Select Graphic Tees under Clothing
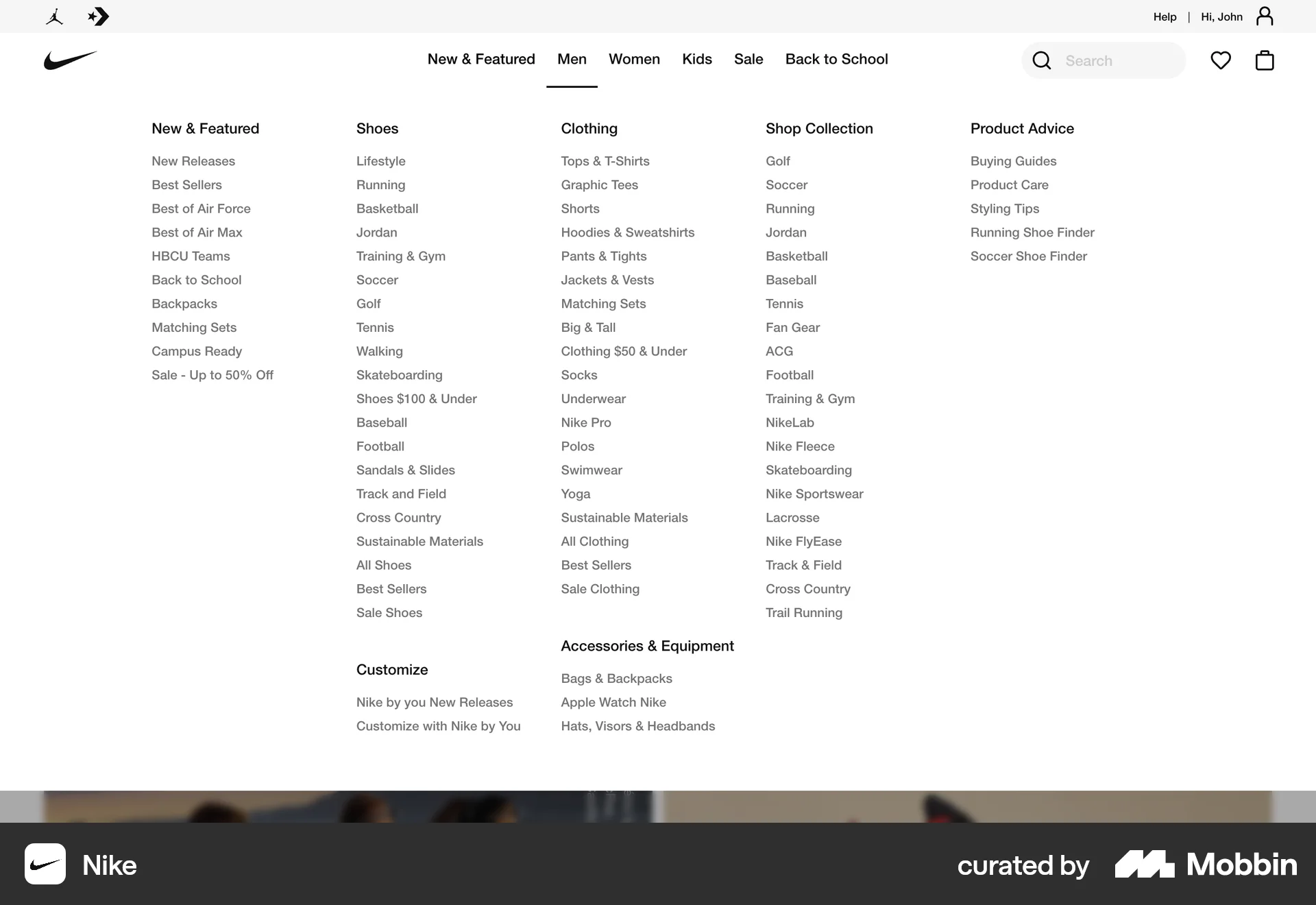1316x905 pixels. coord(599,184)
